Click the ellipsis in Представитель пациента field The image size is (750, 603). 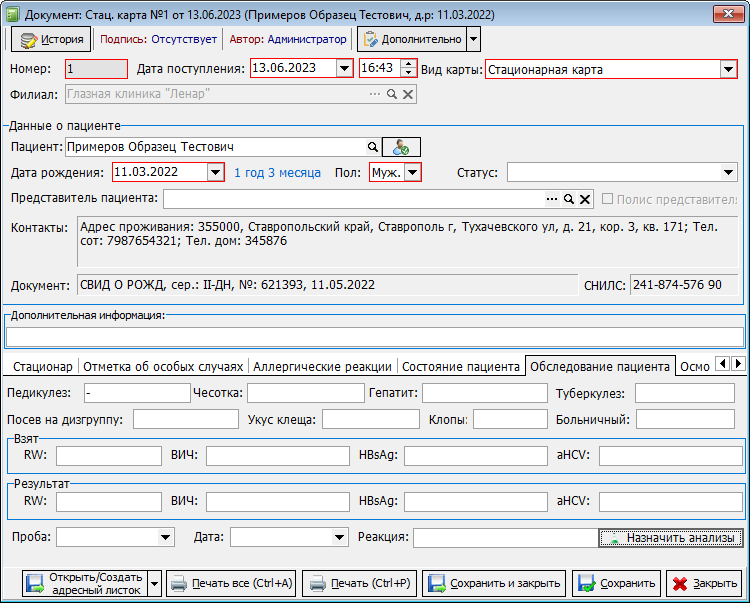coord(552,199)
